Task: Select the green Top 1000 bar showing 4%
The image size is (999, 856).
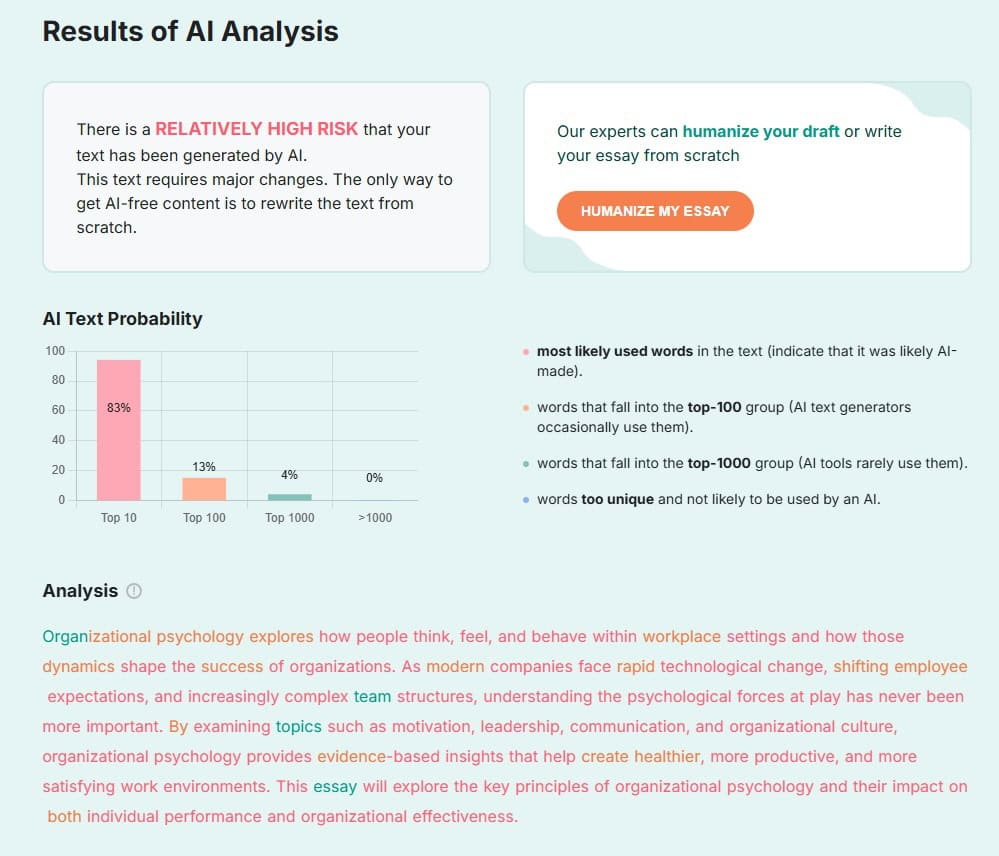Action: (288, 495)
